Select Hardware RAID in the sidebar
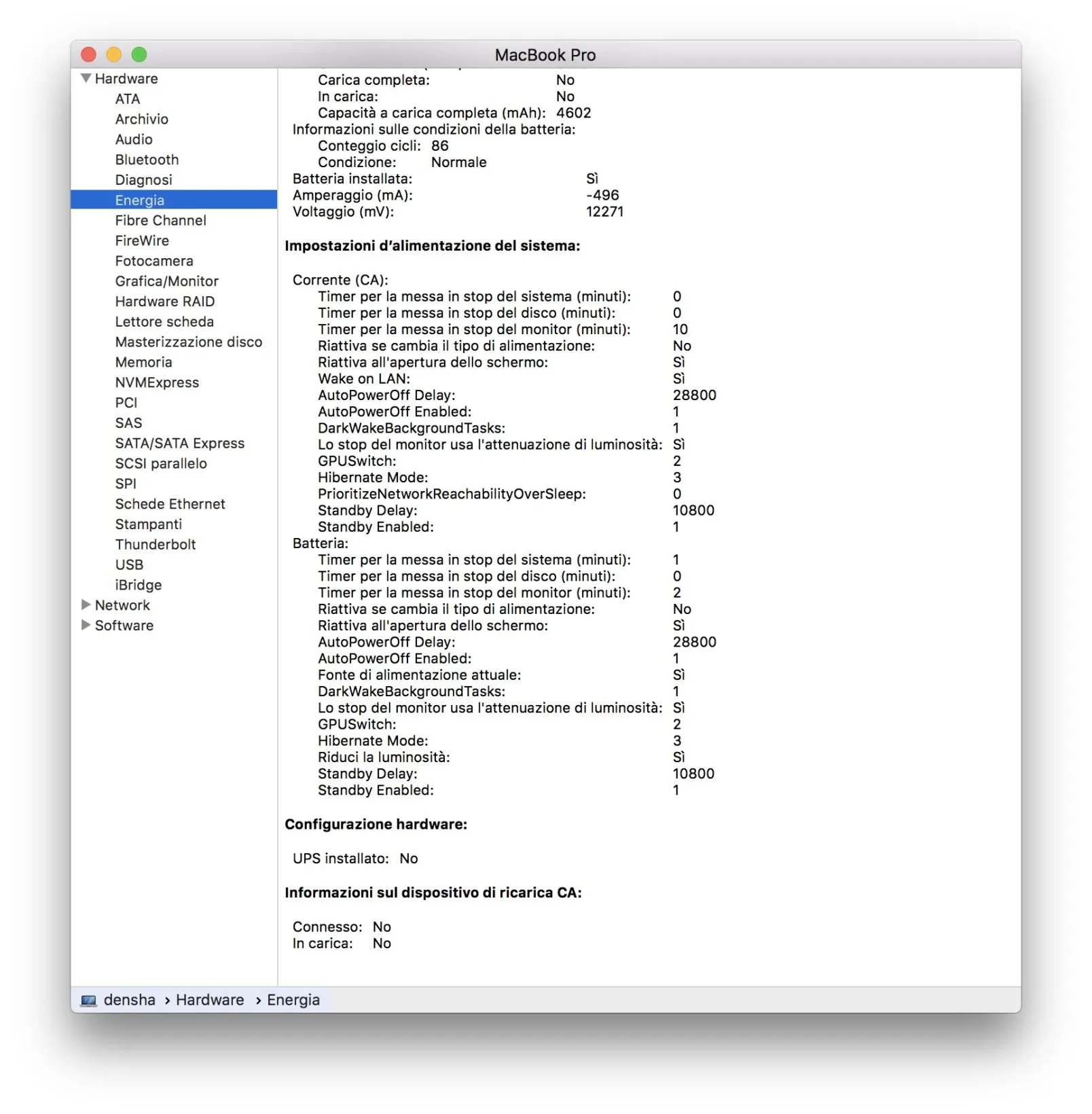 click(164, 302)
